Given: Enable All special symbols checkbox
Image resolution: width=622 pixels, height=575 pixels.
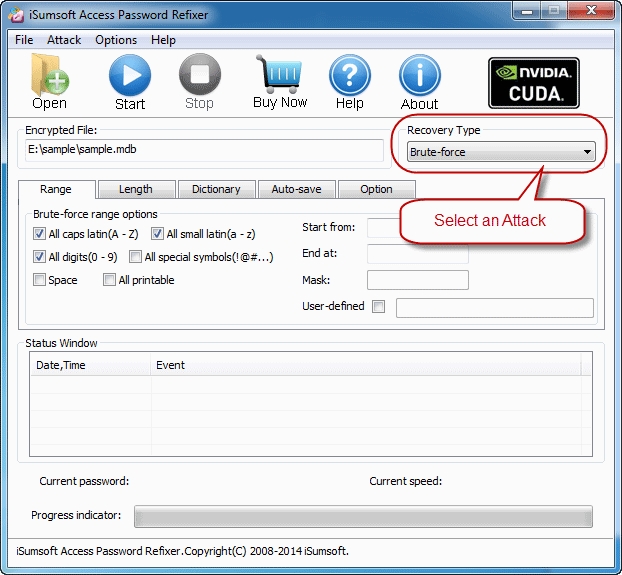Looking at the screenshot, I should click(x=135, y=257).
